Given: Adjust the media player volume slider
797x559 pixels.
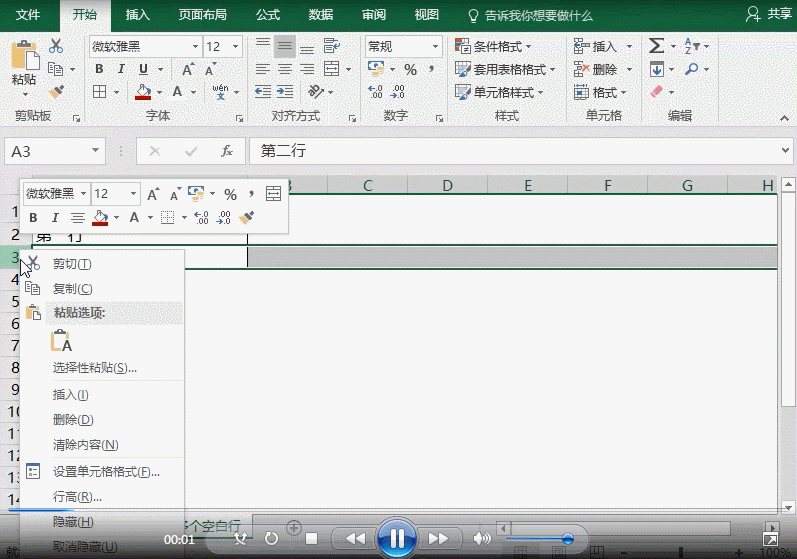Looking at the screenshot, I should pos(567,539).
